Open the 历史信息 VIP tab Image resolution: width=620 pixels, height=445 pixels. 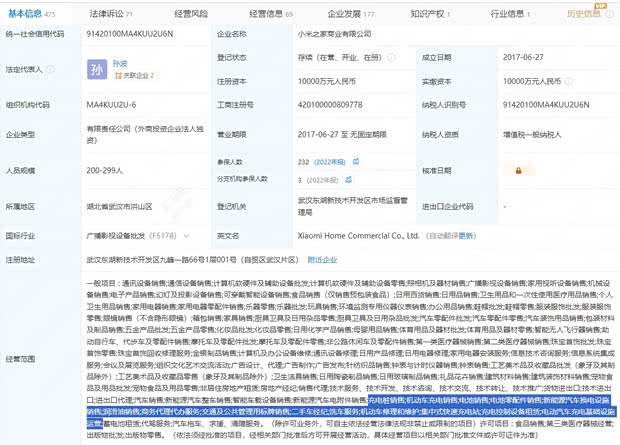pyautogui.click(x=585, y=13)
